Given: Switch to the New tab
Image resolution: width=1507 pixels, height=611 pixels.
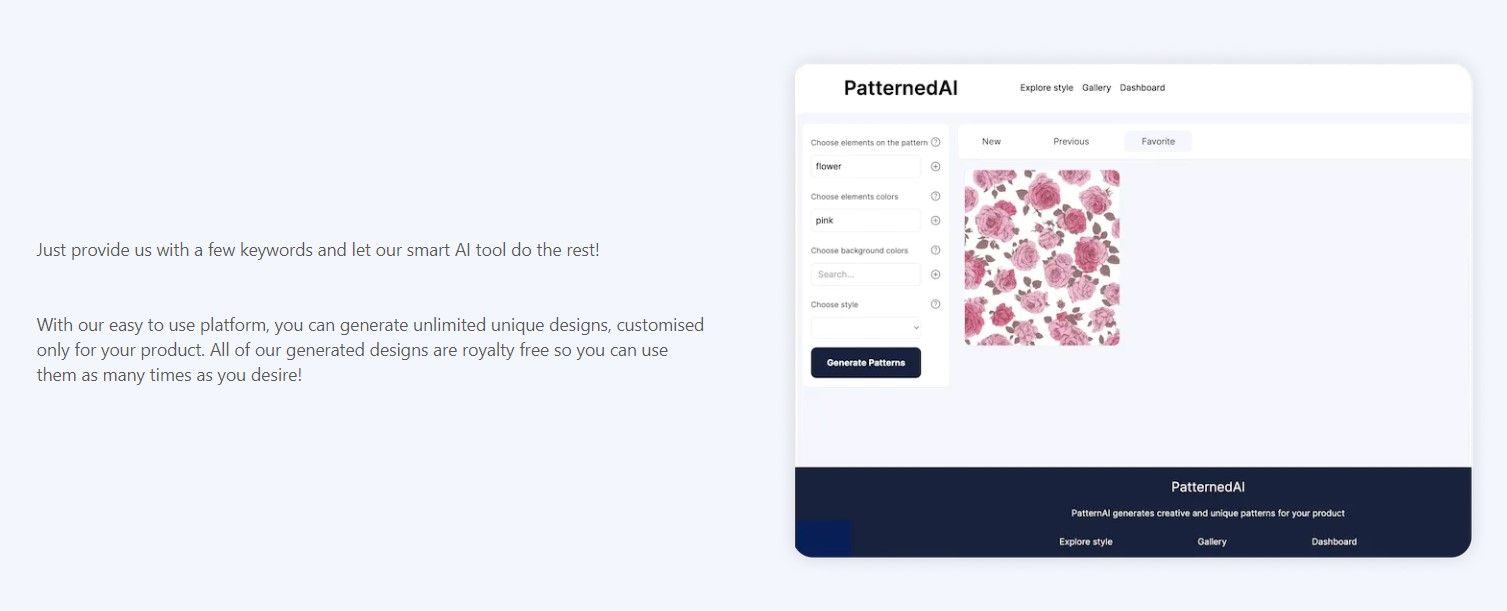Looking at the screenshot, I should [x=991, y=141].
